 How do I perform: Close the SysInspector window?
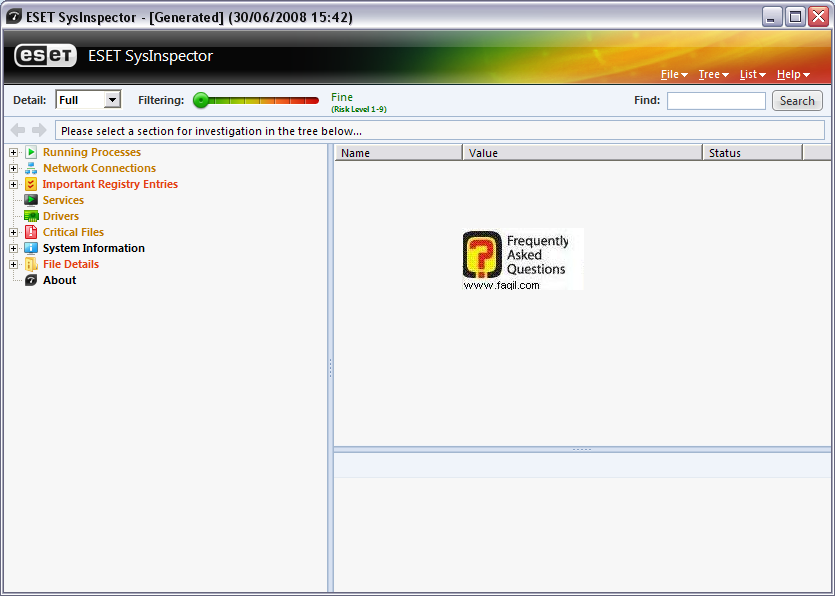[818, 17]
